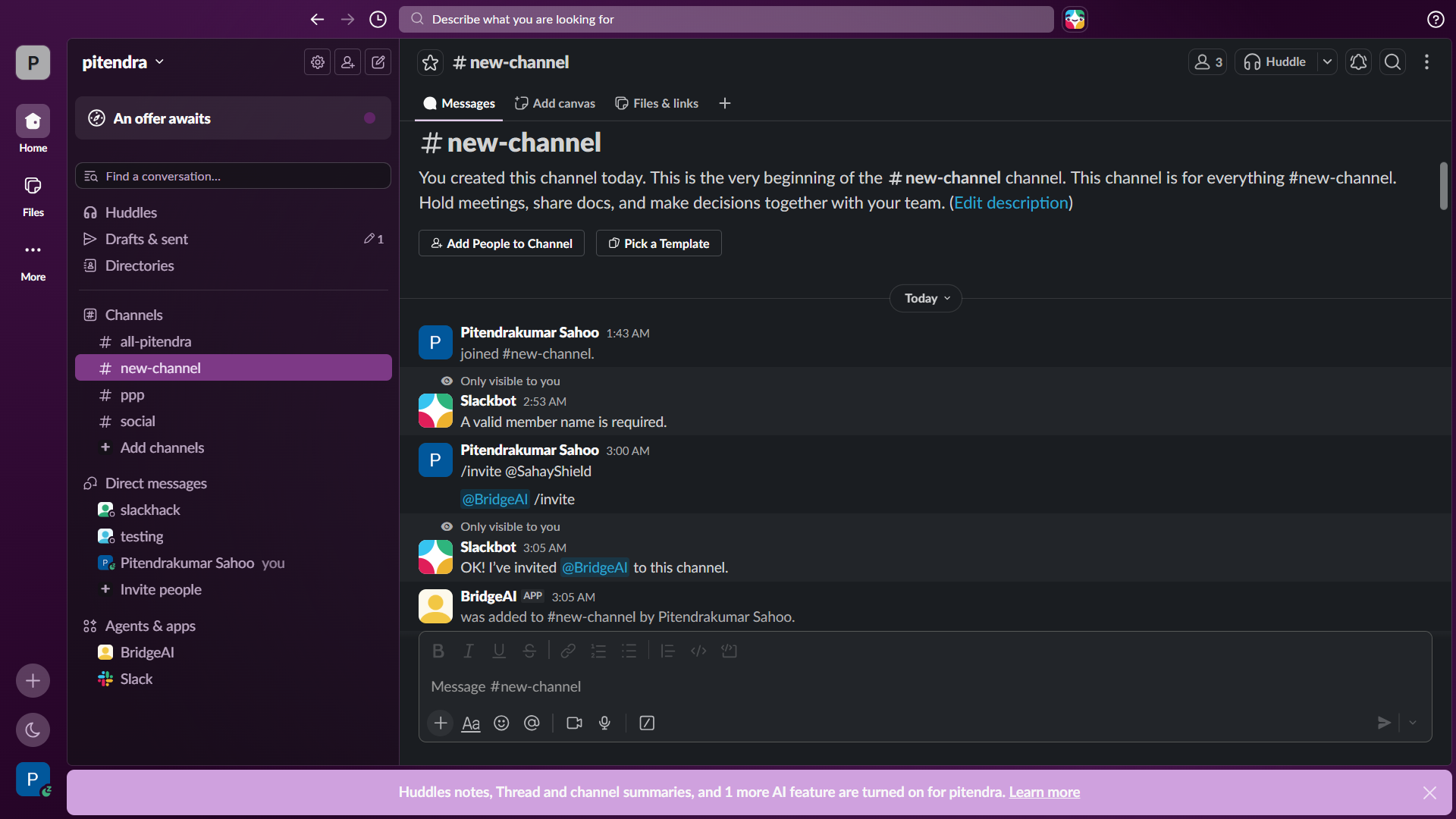Apply inline code formatting
Screen dimensions: 1456x819
tap(698, 651)
